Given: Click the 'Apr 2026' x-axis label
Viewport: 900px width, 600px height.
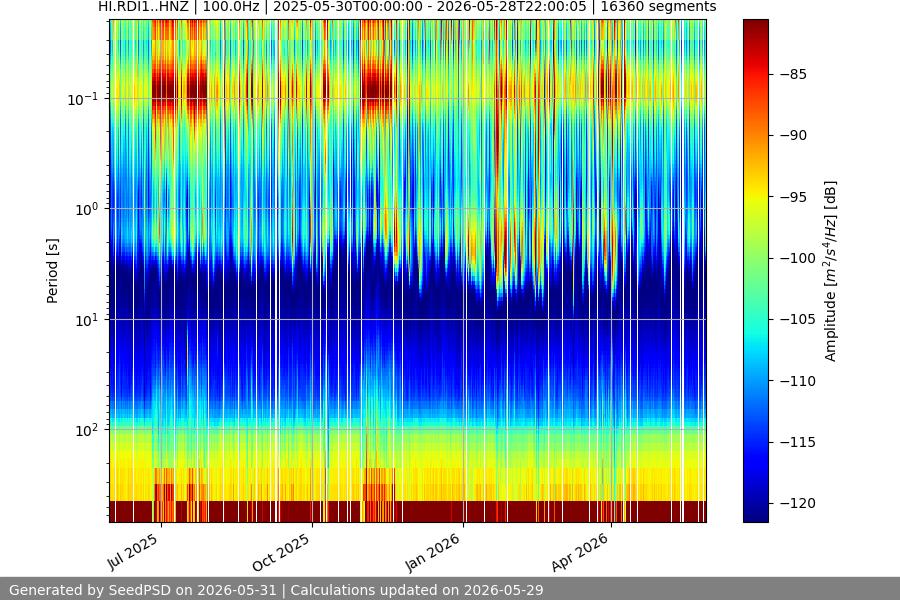Looking at the screenshot, I should 580,552.
